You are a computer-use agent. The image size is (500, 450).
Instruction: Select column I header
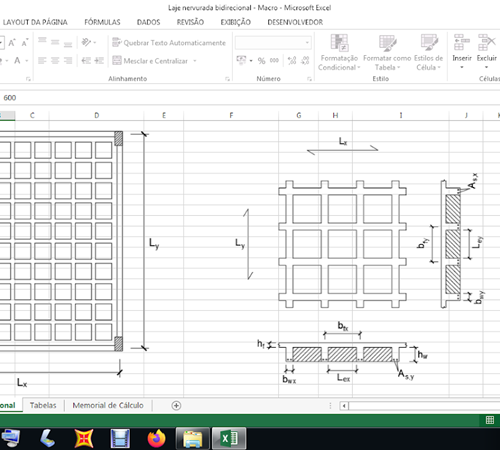click(x=401, y=115)
